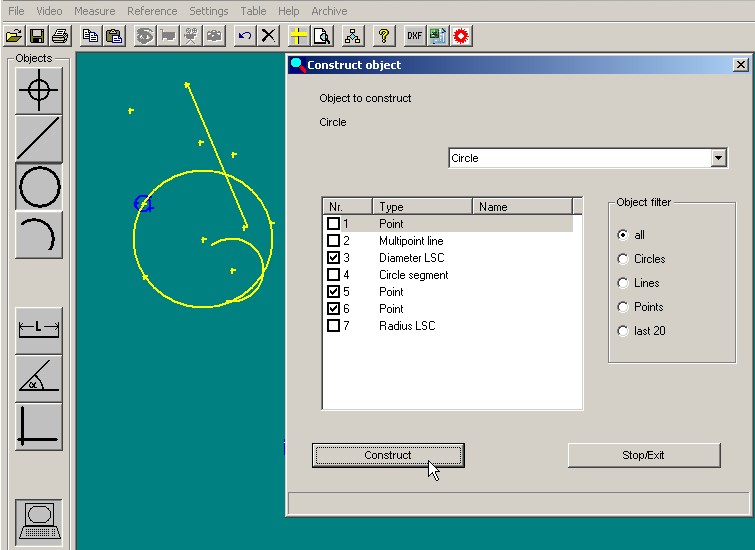Uncheck the row 6 Point checkbox
755x550 pixels.
333,309
